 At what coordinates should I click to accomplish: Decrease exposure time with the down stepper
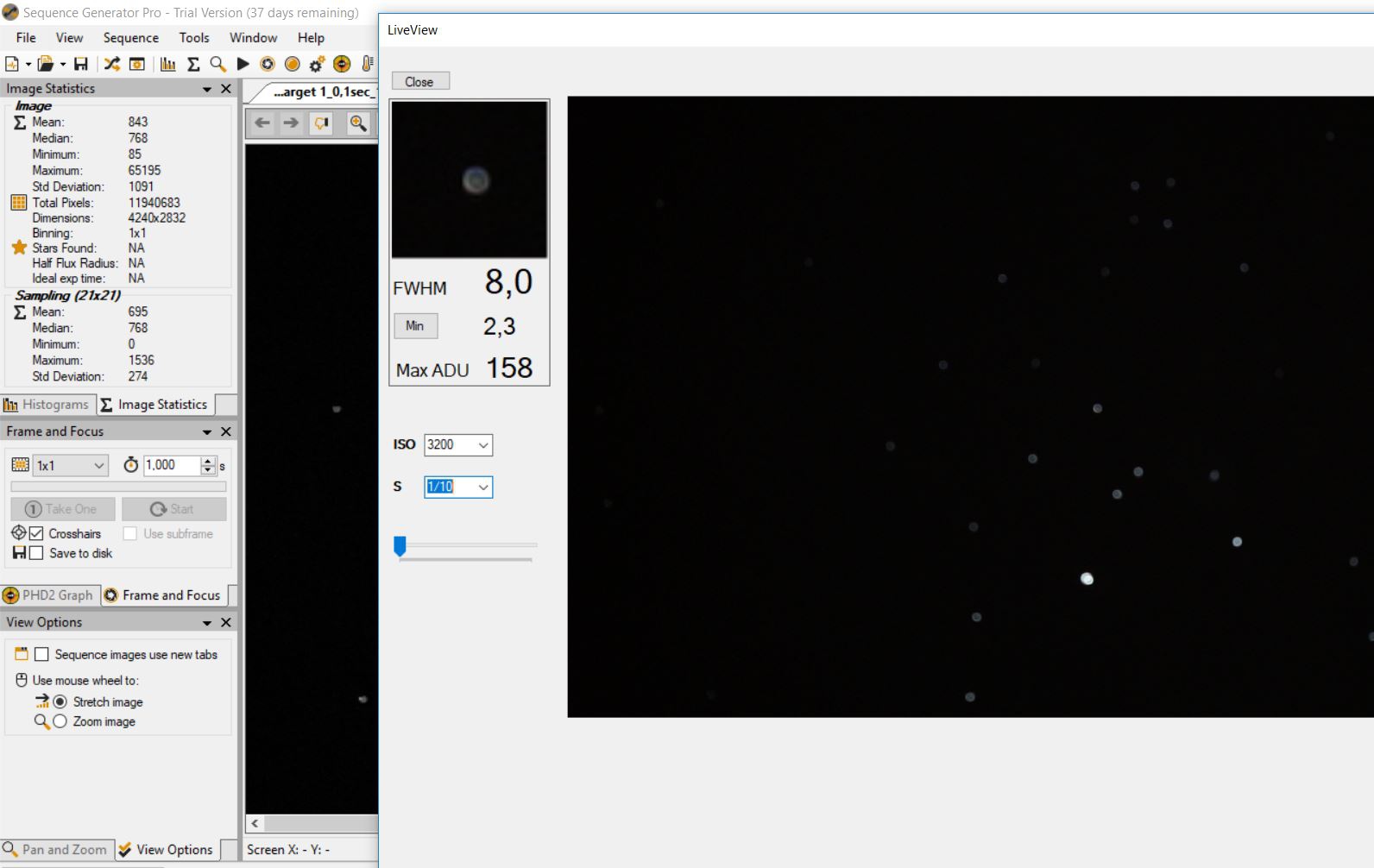pyautogui.click(x=208, y=470)
